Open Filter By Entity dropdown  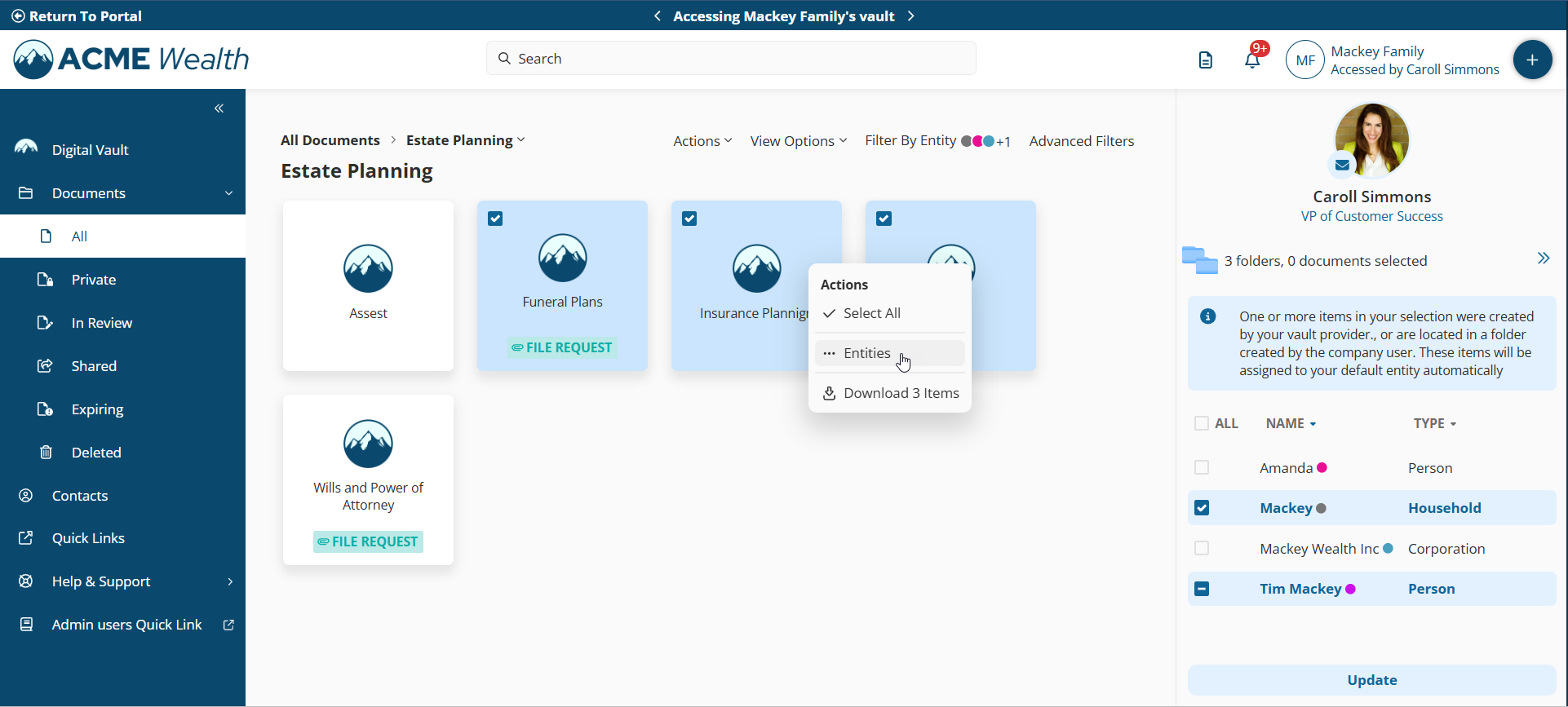coord(937,141)
